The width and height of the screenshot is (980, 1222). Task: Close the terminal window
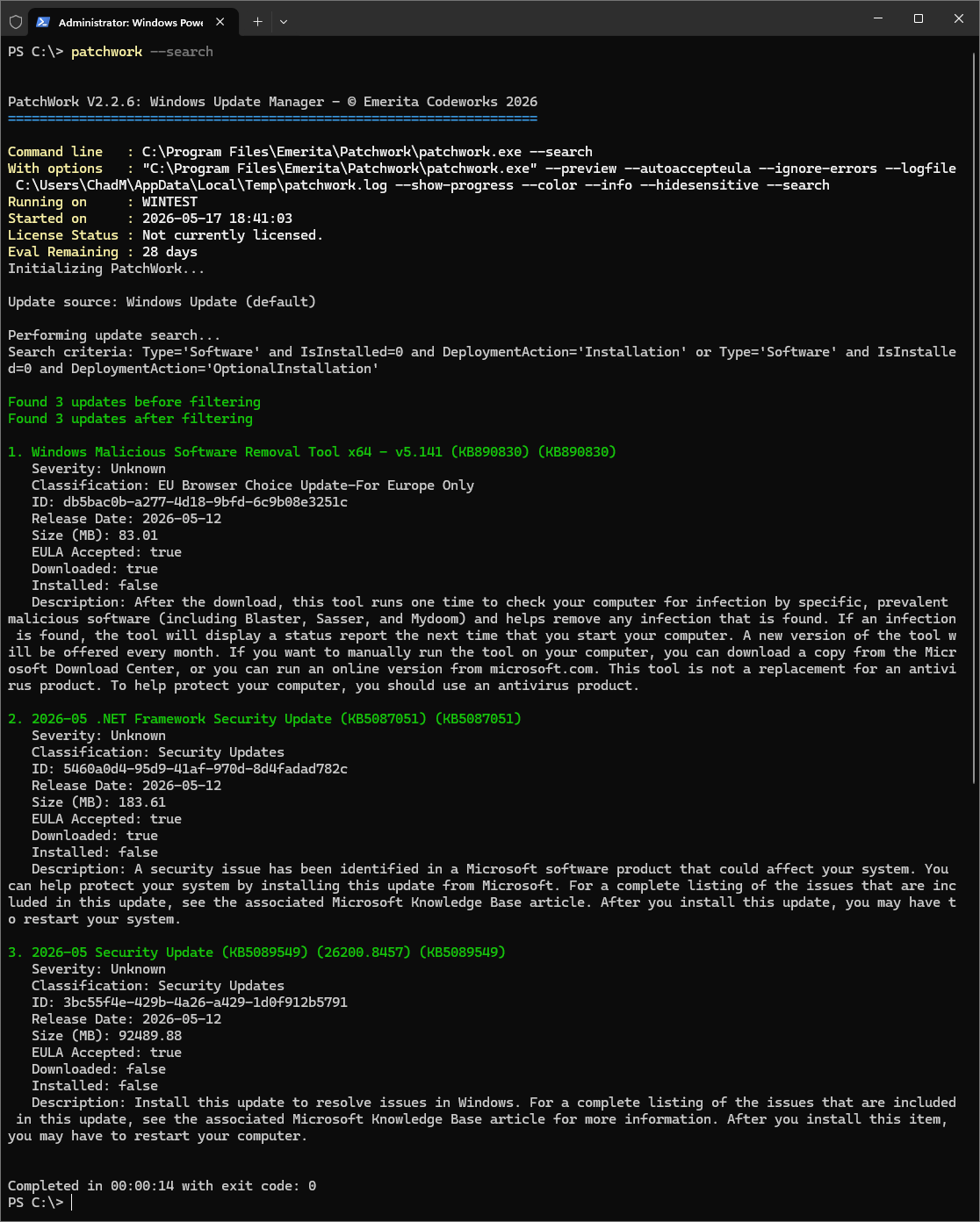[959, 18]
